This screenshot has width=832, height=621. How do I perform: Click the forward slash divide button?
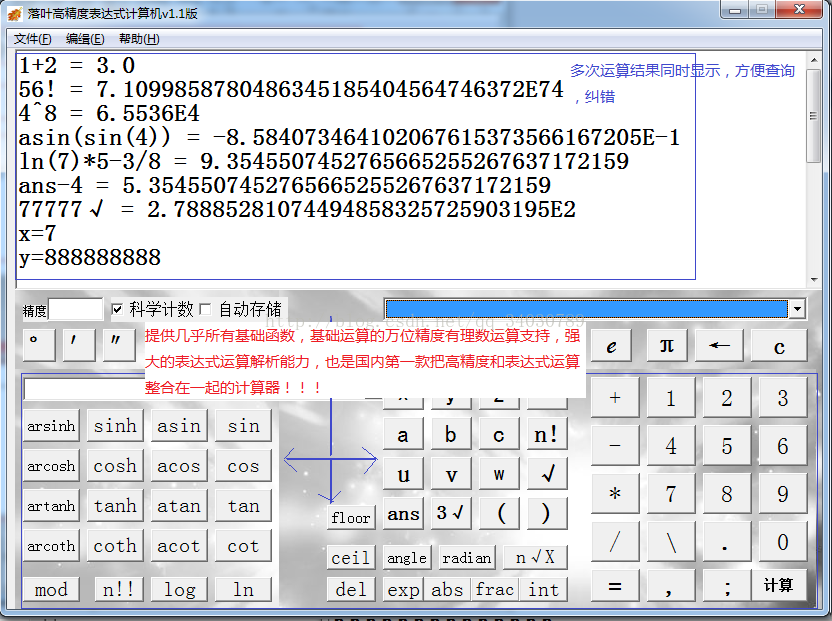click(x=615, y=541)
